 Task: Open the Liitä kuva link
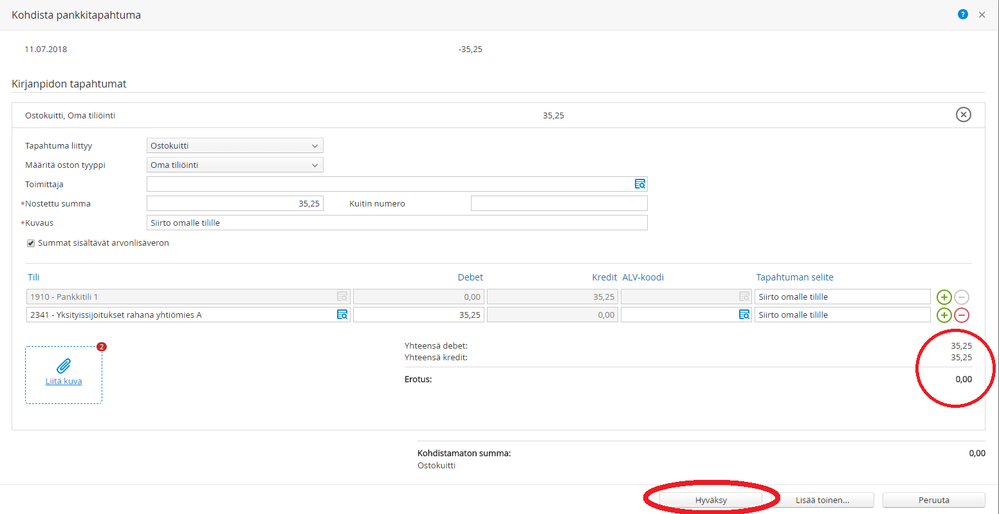[x=64, y=382]
